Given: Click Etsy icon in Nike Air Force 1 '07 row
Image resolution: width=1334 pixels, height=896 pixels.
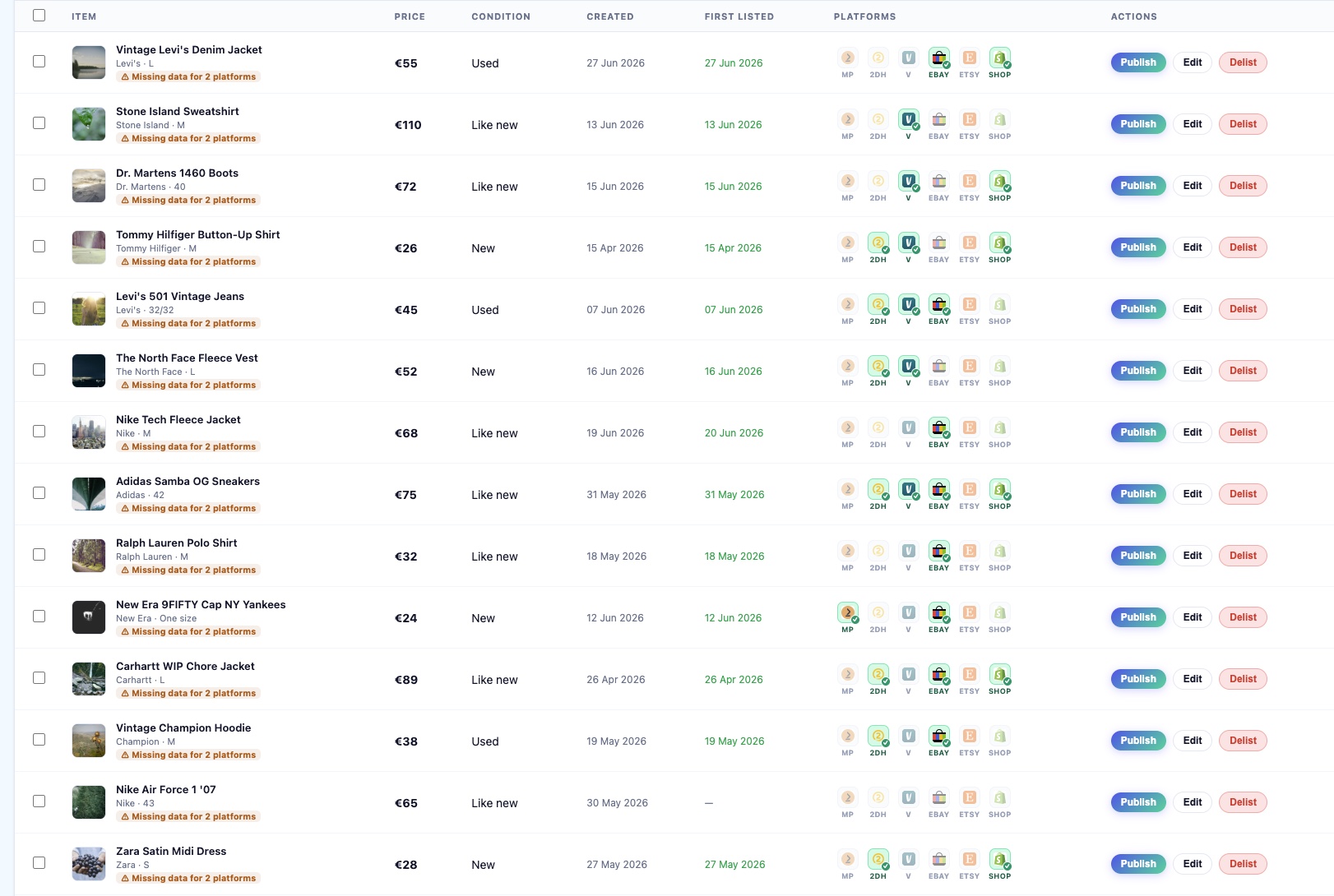Looking at the screenshot, I should tap(969, 797).
